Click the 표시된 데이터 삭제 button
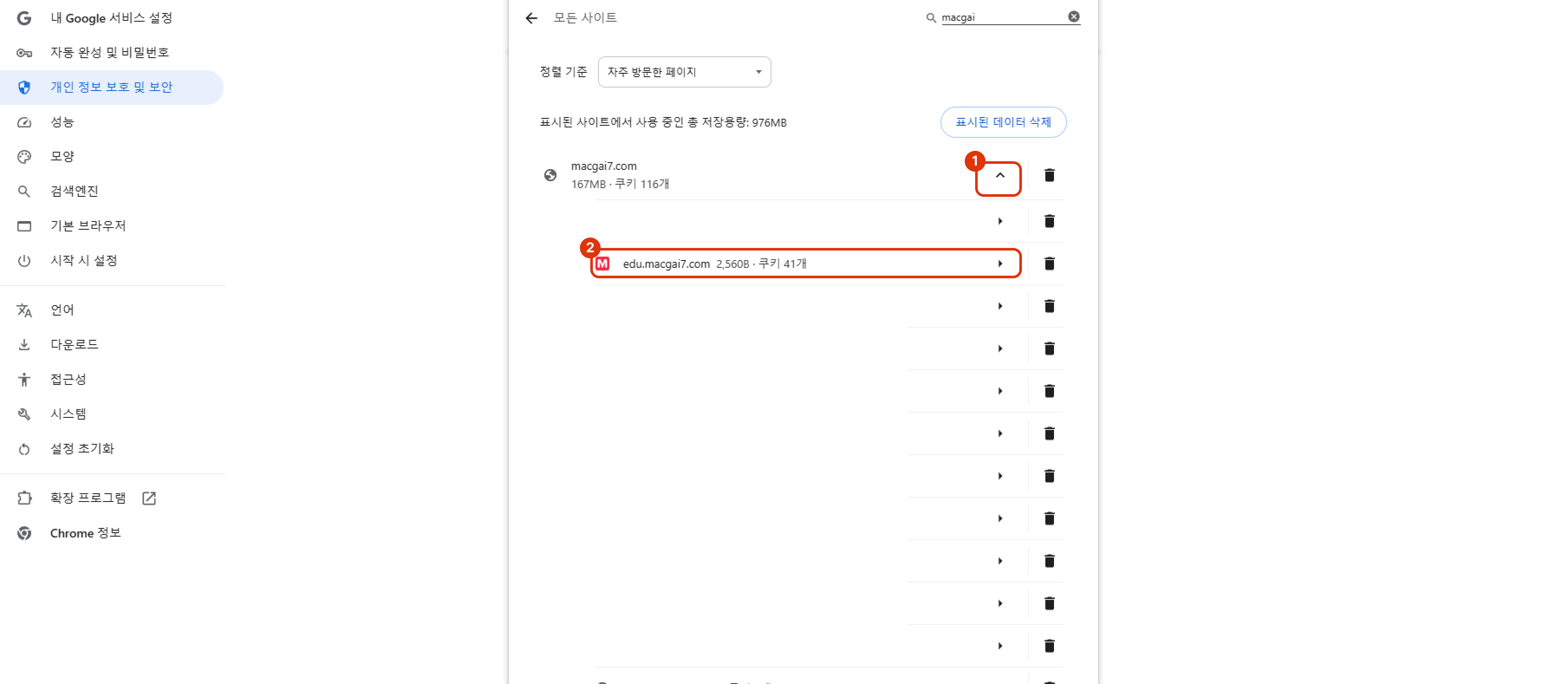This screenshot has height=684, width=1568. 1002,122
